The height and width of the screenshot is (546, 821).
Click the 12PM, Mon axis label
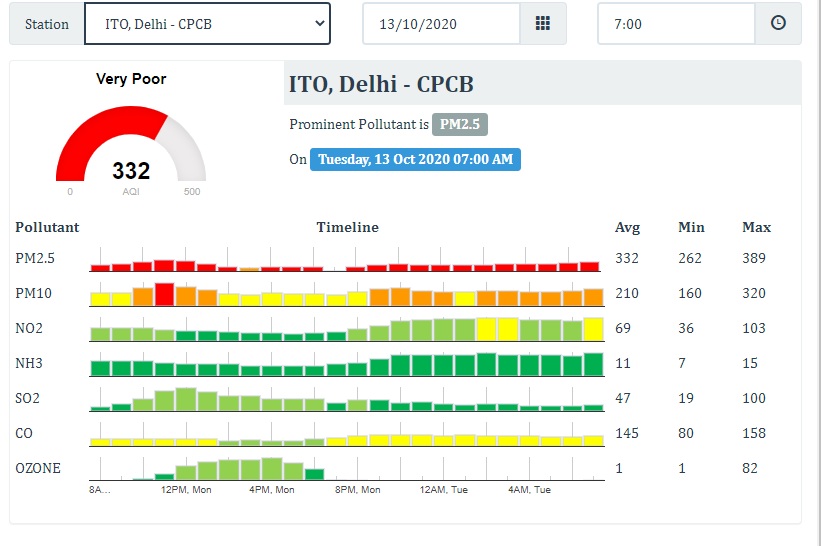click(x=186, y=490)
